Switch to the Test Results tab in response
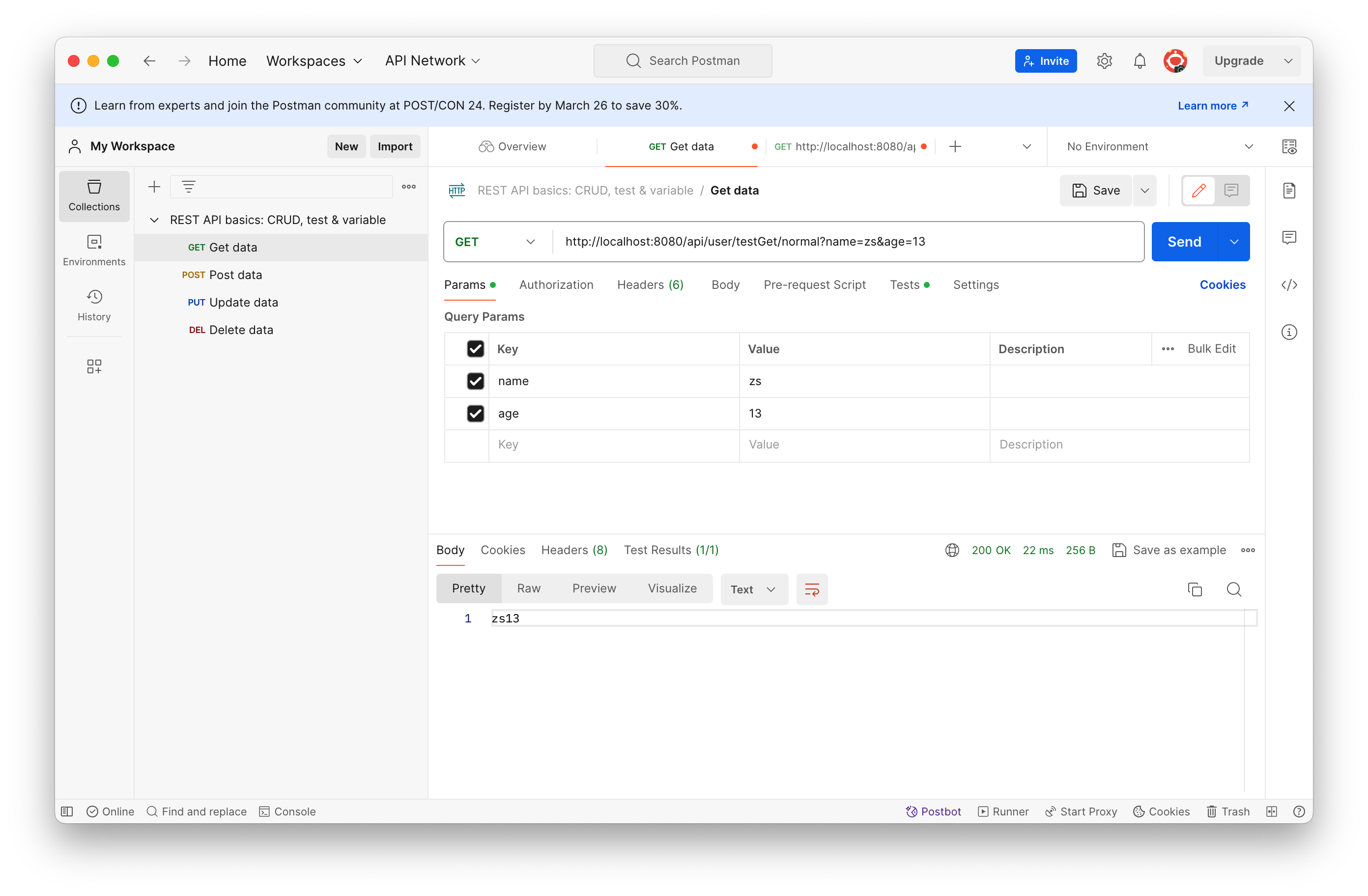Screen dimensions: 1368x896 [671, 550]
